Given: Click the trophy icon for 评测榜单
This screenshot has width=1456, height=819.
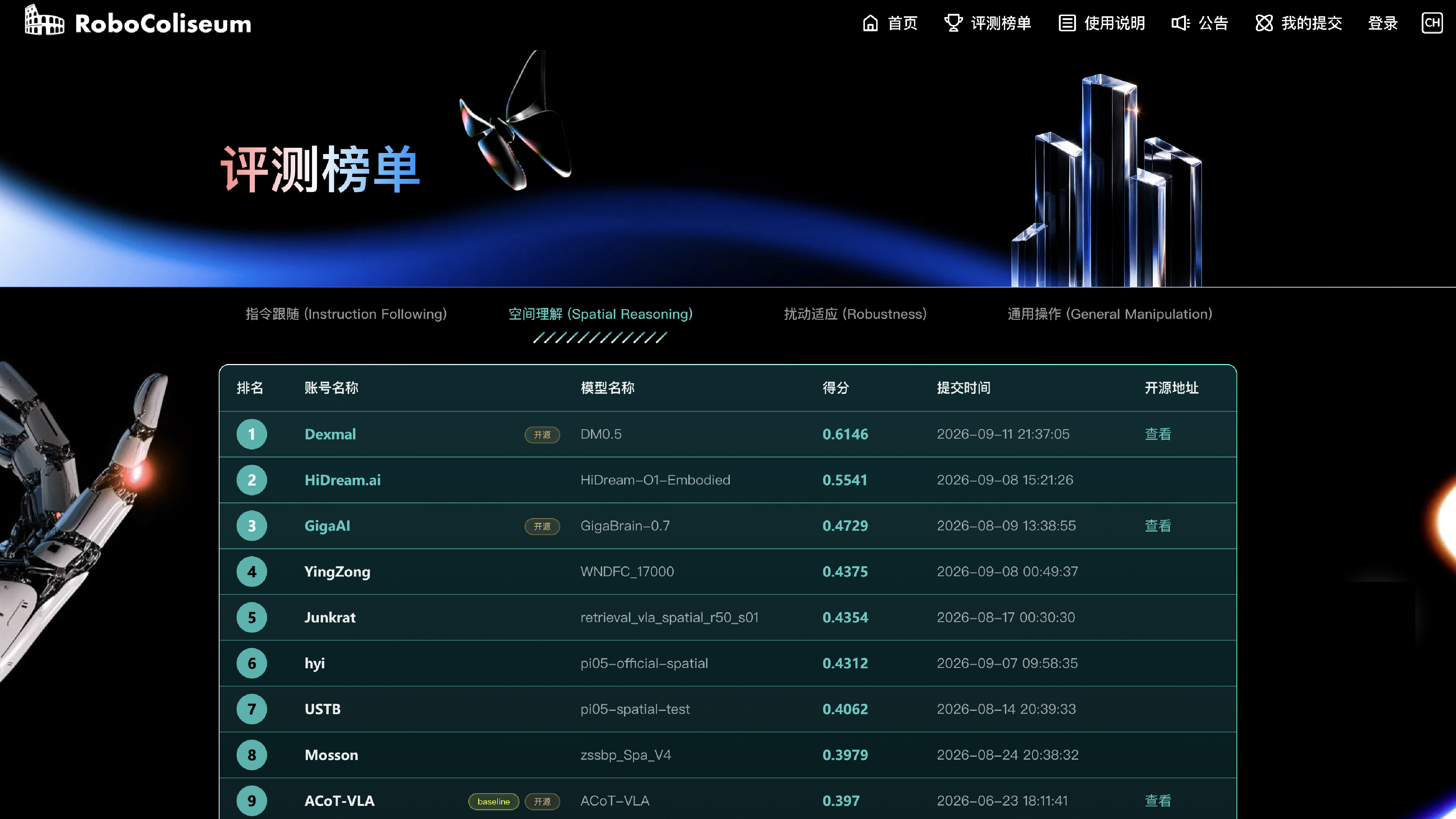Looking at the screenshot, I should tap(953, 23).
